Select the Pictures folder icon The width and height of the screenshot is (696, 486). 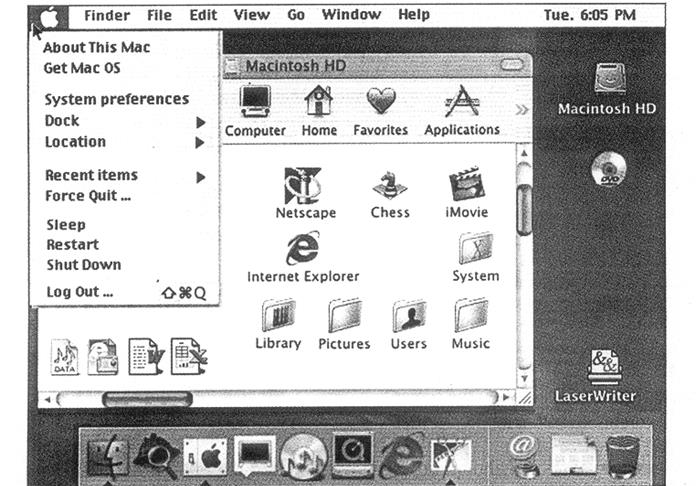[x=344, y=316]
